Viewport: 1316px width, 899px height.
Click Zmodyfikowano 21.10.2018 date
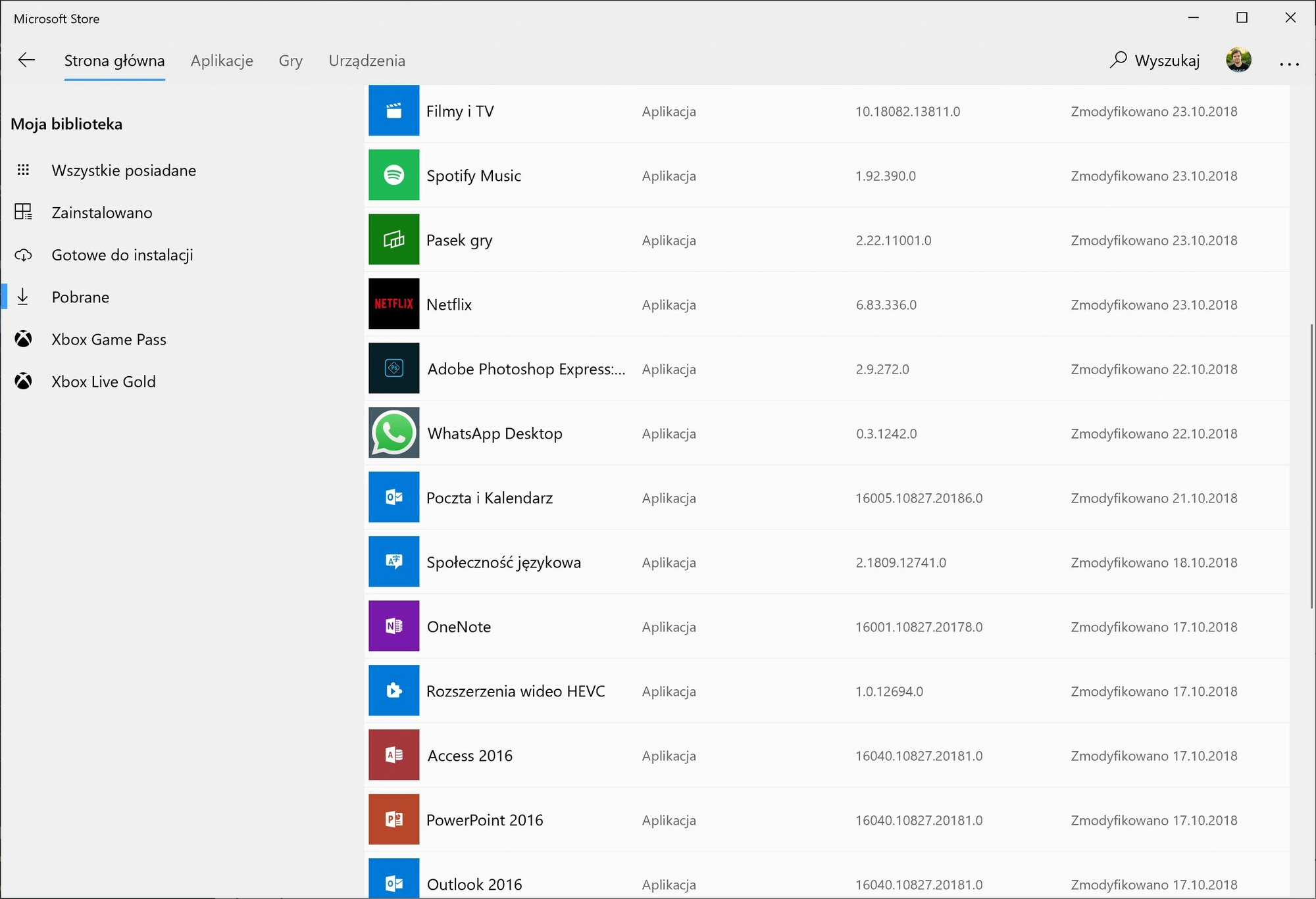[x=1154, y=498]
